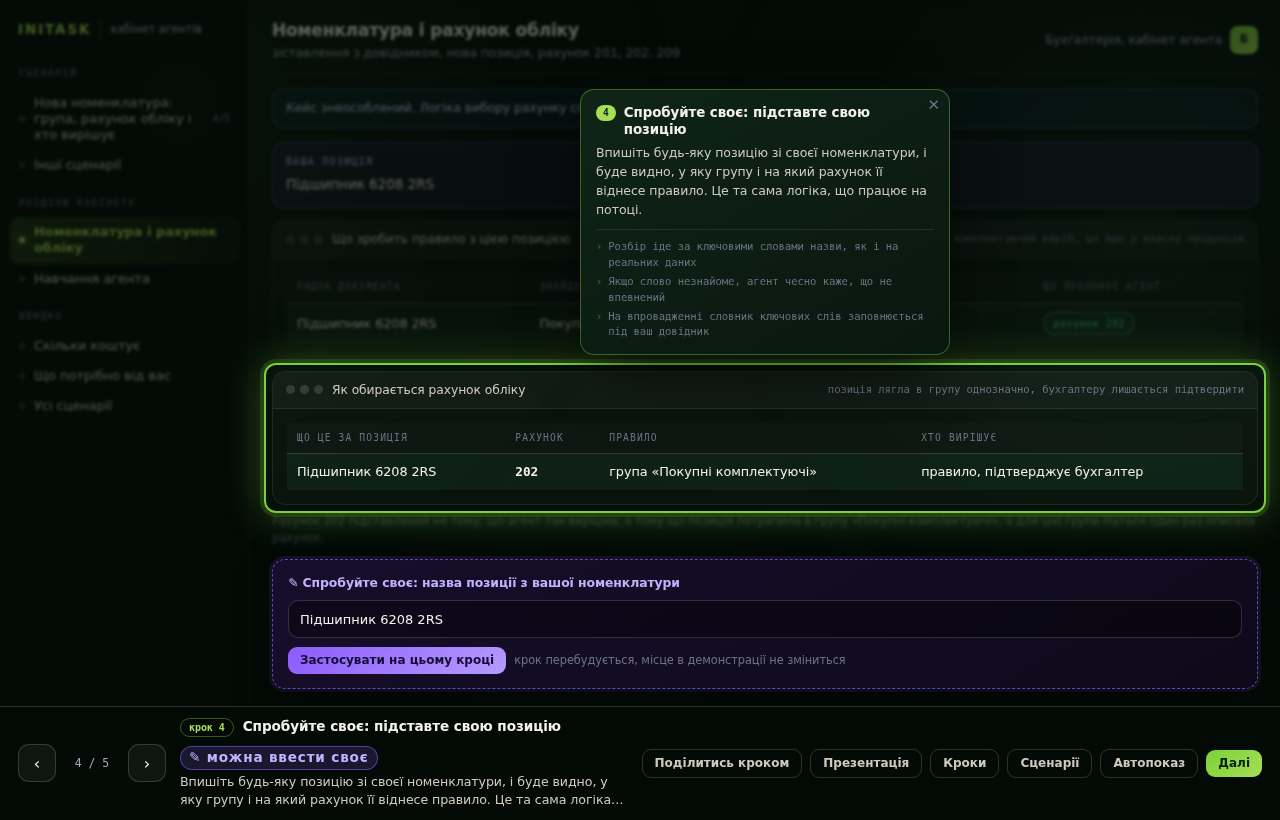Image resolution: width=1280 pixels, height=820 pixels.
Task: Click the INITASK logo
Action: pyautogui.click(x=54, y=29)
